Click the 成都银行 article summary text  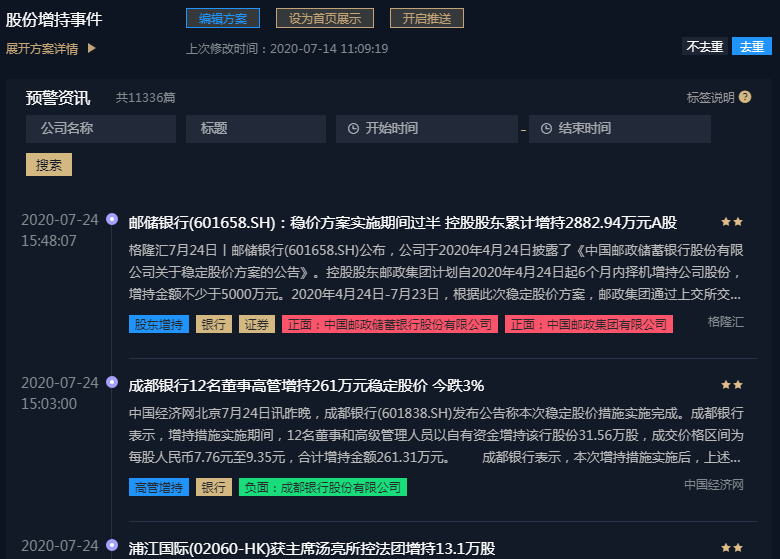point(436,435)
